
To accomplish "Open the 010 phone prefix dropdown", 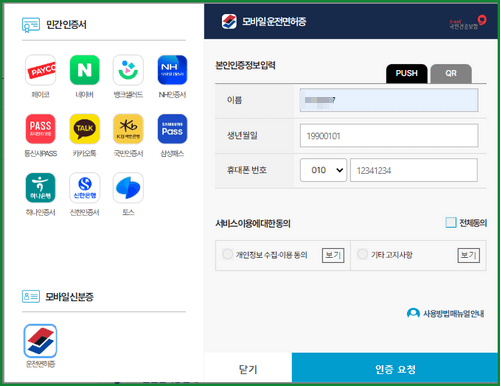I will click(323, 170).
